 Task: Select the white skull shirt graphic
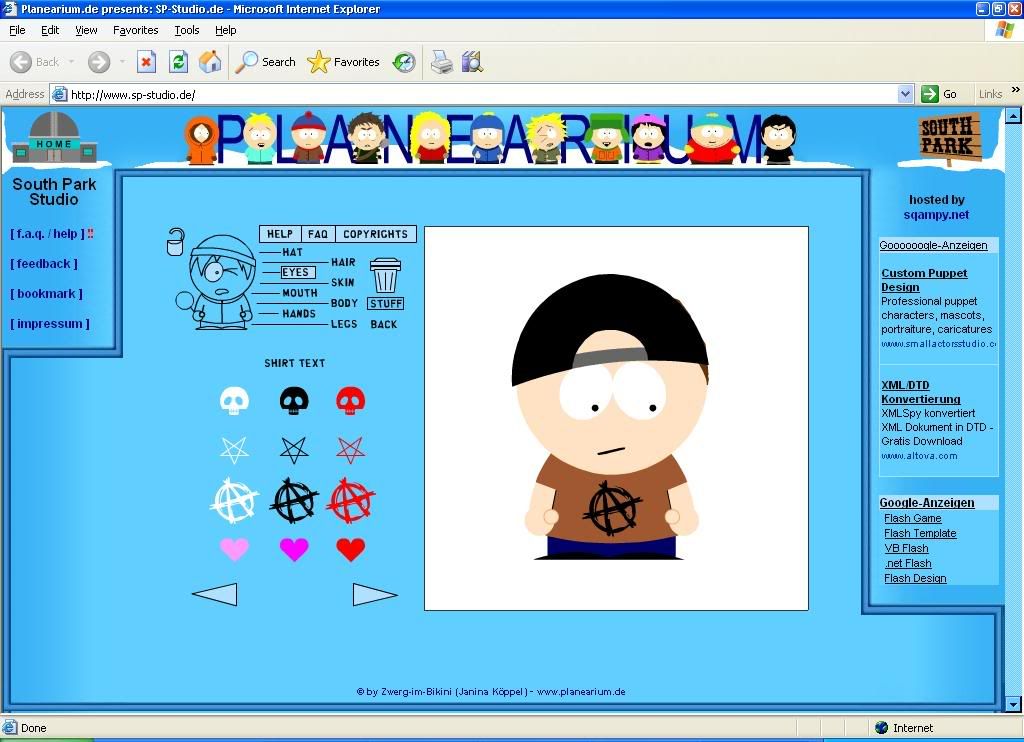click(234, 401)
